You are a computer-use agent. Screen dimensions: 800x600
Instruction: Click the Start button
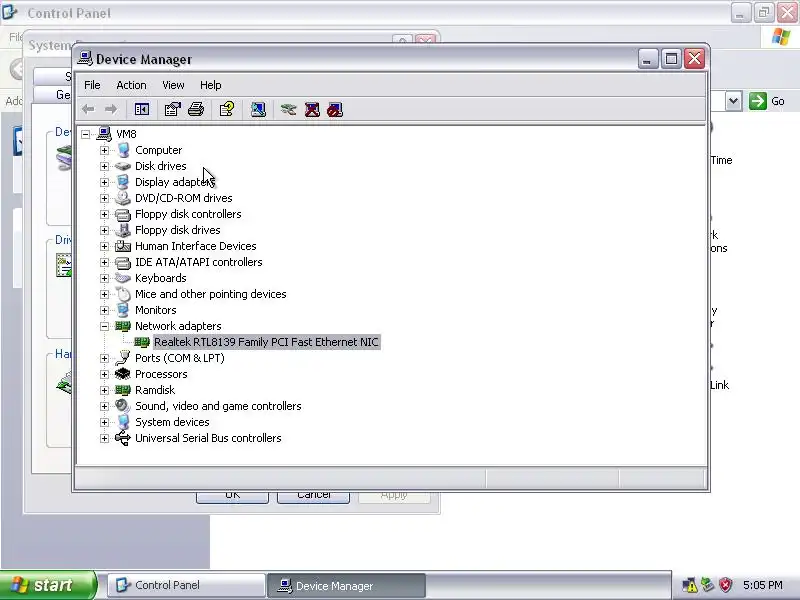pyautogui.click(x=48, y=585)
